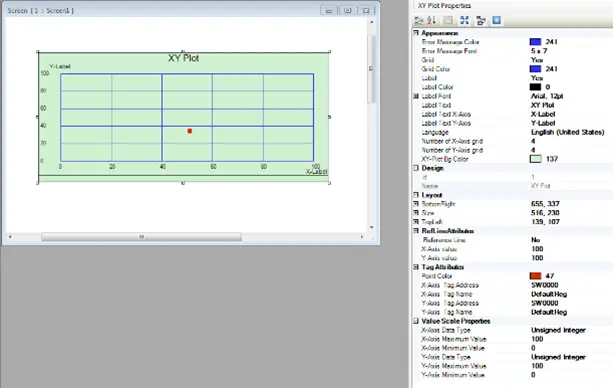Select the X-Axis Tag Name DefaultReg

pyautogui.click(x=549, y=294)
